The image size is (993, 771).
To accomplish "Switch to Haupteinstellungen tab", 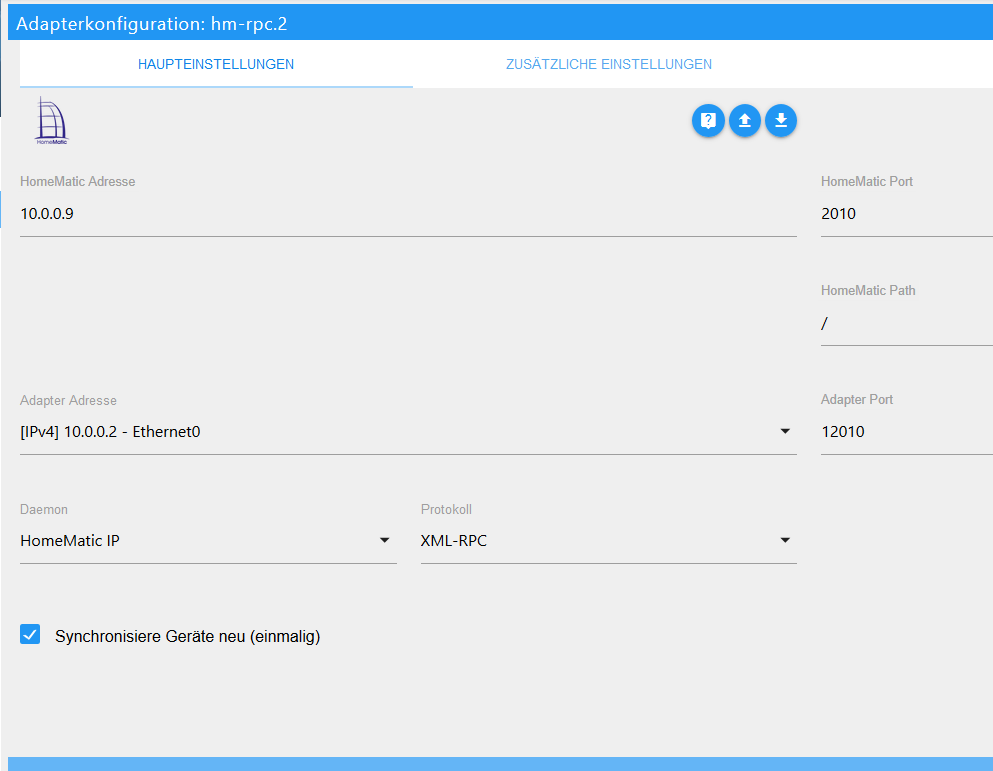I will click(x=216, y=64).
